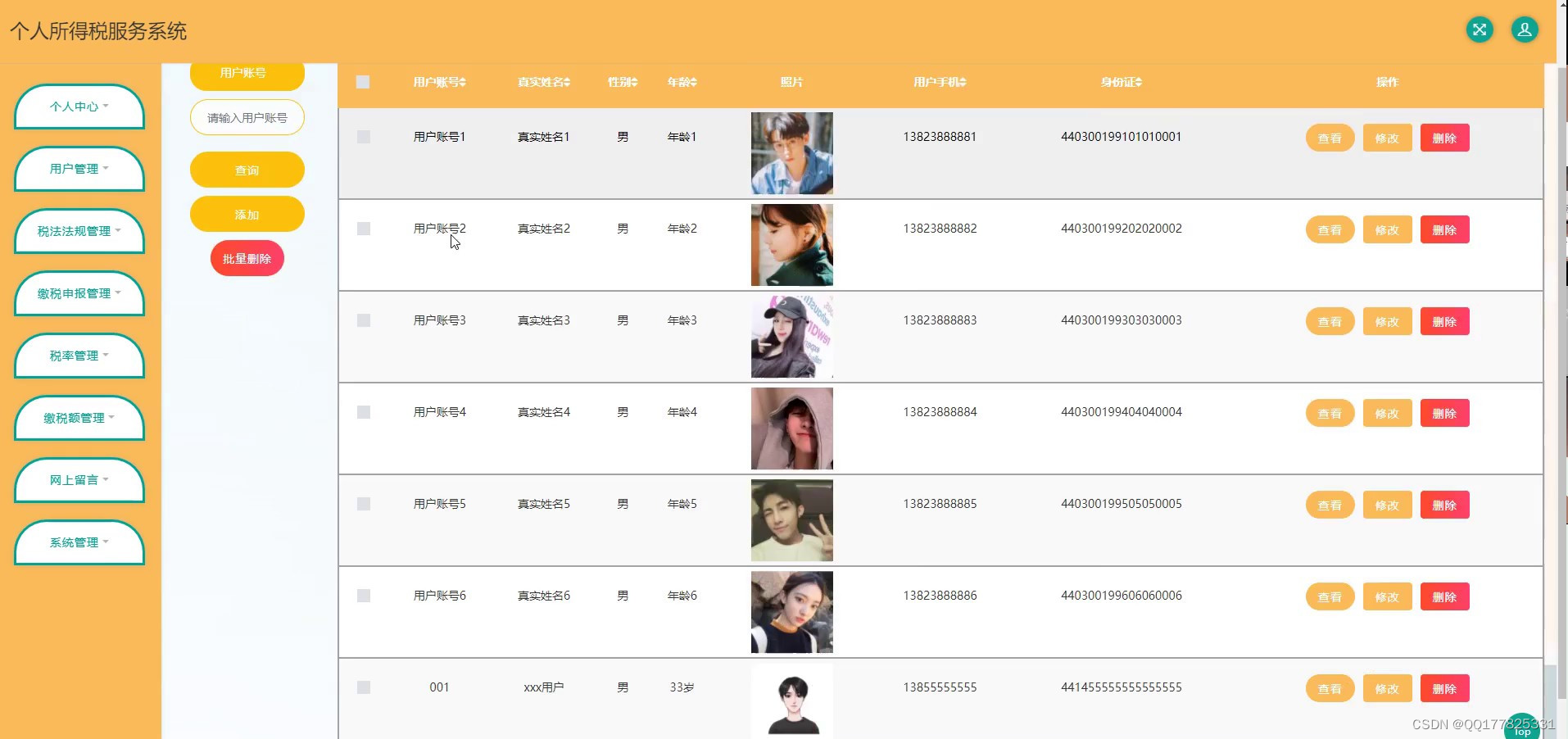Open the photo thumbnail of 用户账号4
The width and height of the screenshot is (1568, 739).
coord(792,428)
